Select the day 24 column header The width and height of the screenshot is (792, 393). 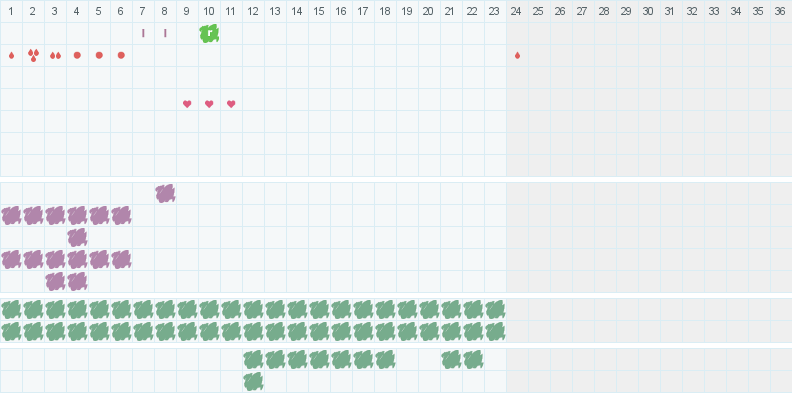516,11
